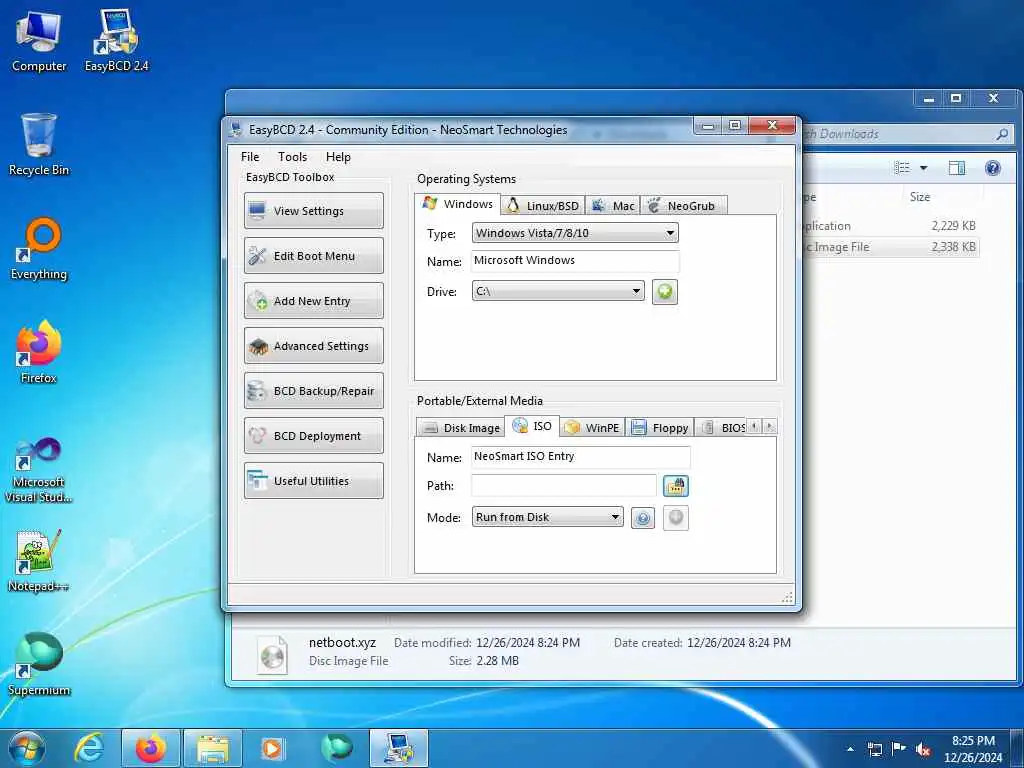Open File Explorer from taskbar
This screenshot has height=768, width=1024.
click(x=213, y=748)
